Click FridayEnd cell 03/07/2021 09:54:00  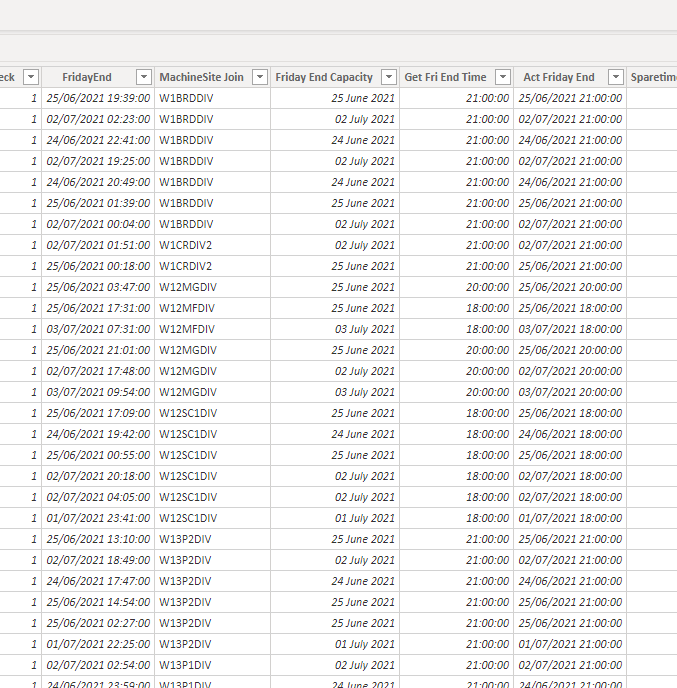click(x=98, y=392)
